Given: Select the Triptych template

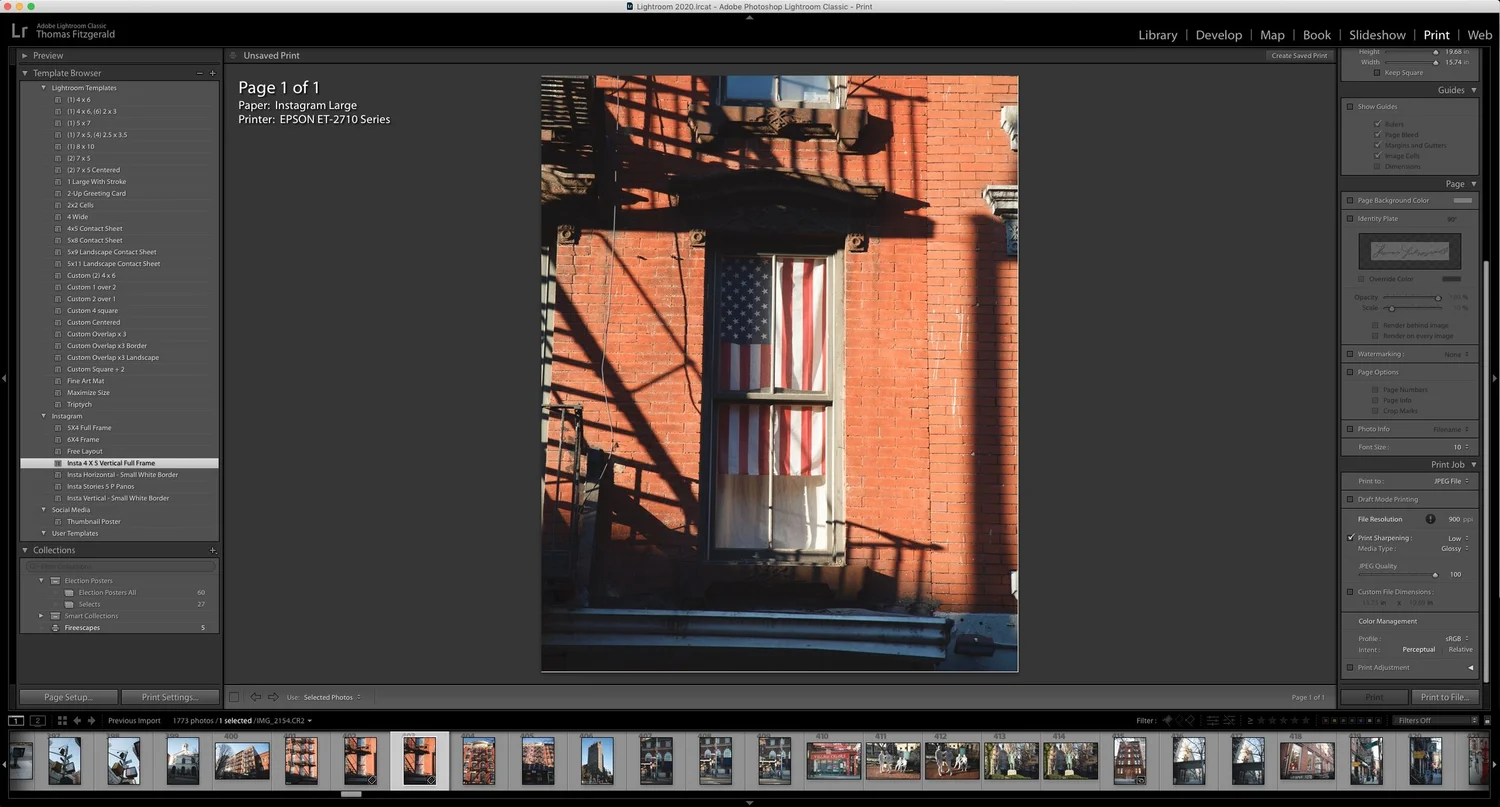Looking at the screenshot, I should pyautogui.click(x=79, y=404).
